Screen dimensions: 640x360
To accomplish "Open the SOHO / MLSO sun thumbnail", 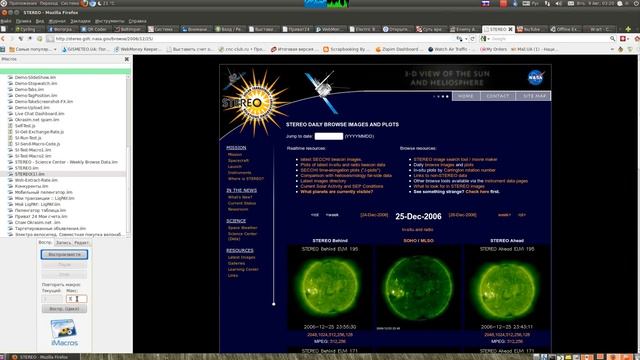I will (418, 287).
